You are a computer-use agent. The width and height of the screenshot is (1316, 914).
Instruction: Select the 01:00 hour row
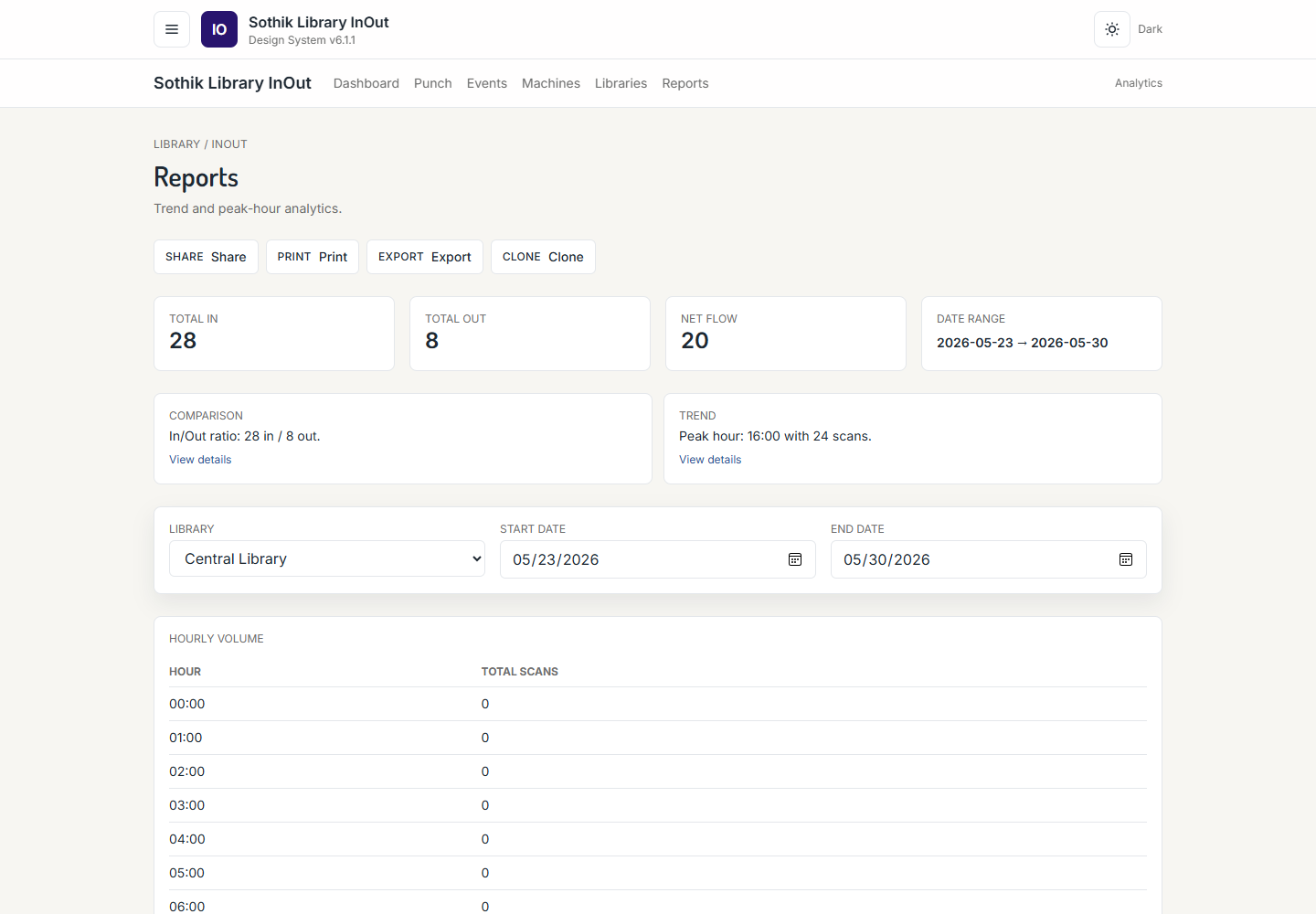pyautogui.click(x=658, y=738)
